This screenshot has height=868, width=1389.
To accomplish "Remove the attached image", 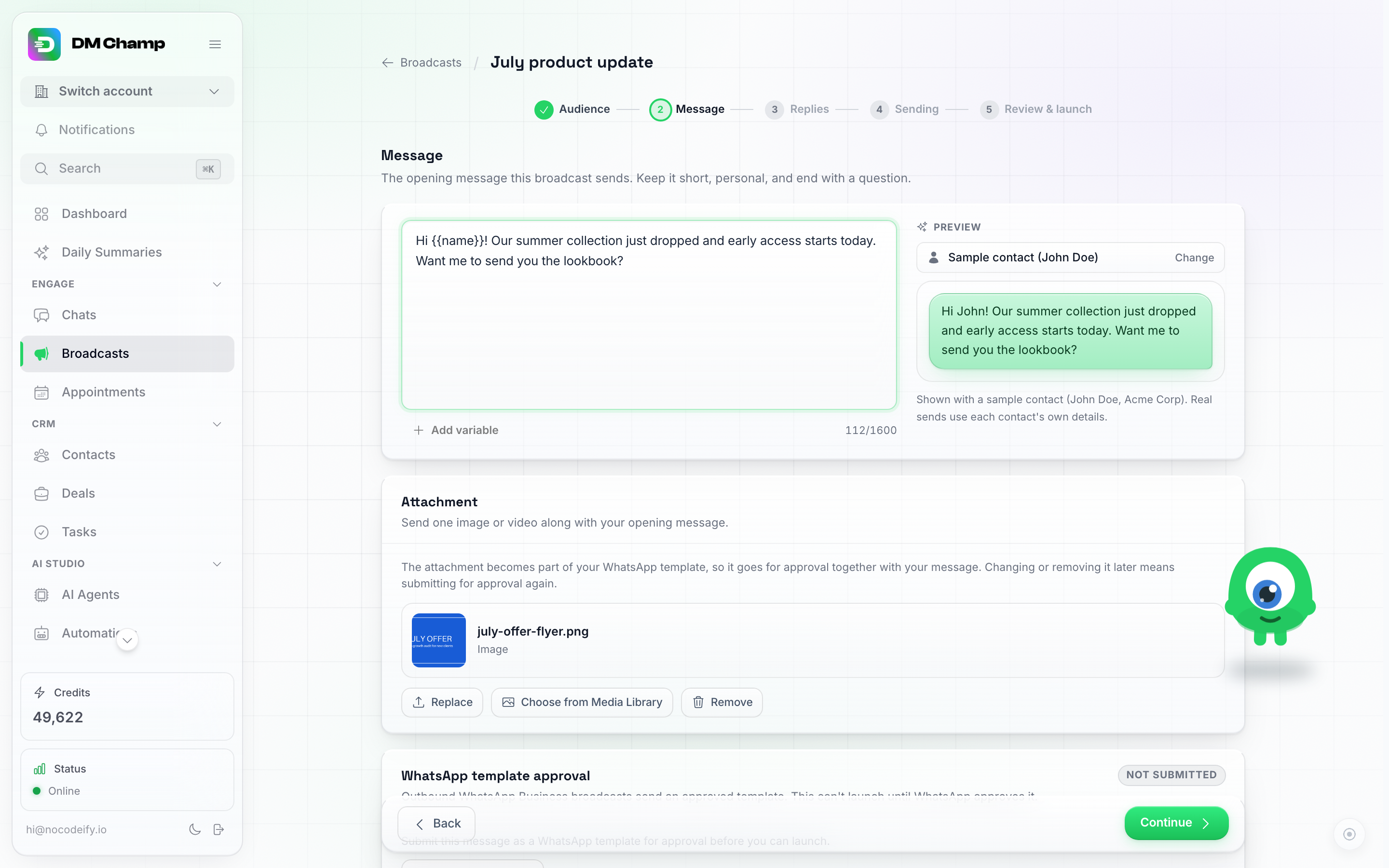I will [722, 702].
